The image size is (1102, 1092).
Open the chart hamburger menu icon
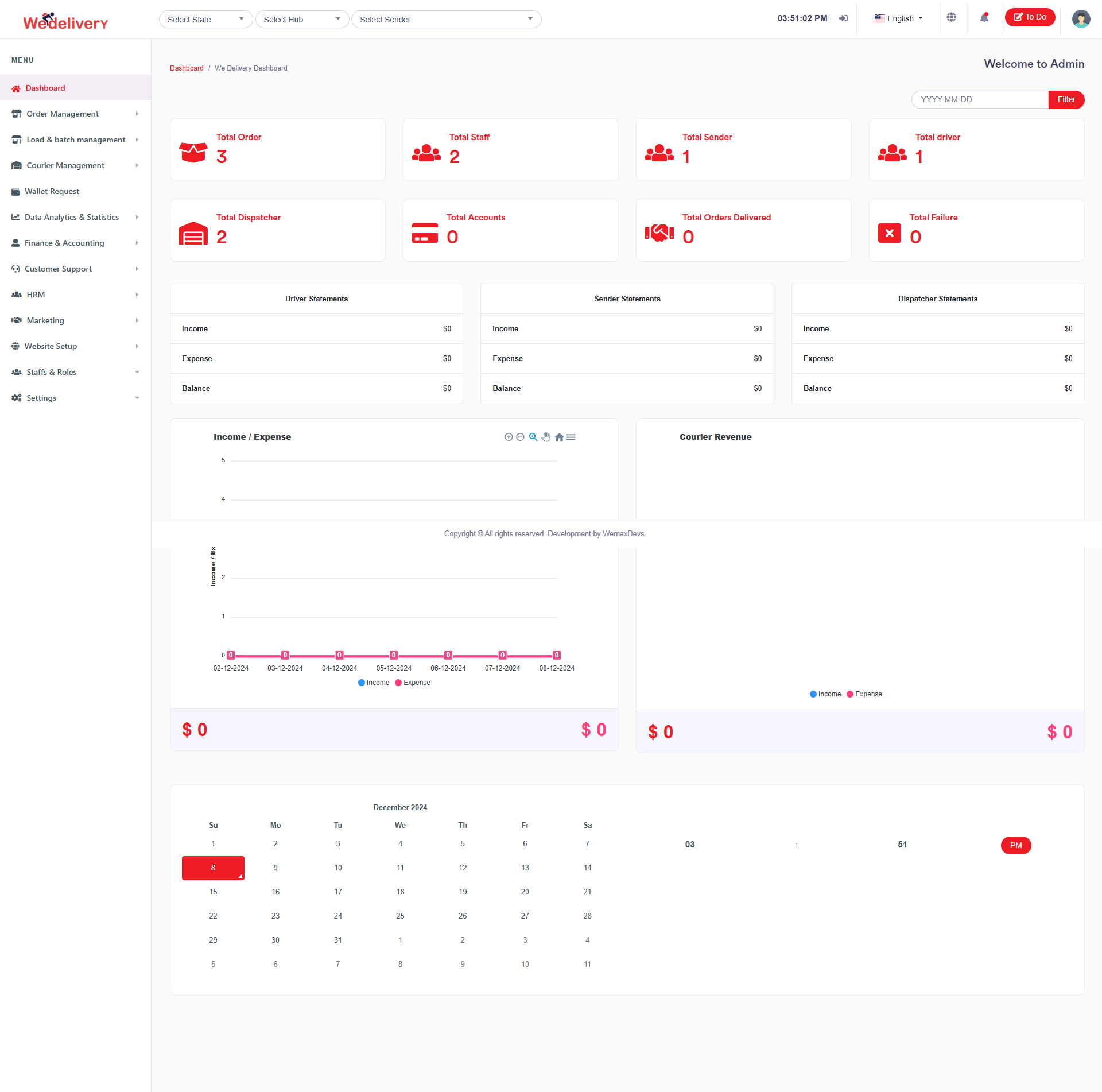[571, 437]
